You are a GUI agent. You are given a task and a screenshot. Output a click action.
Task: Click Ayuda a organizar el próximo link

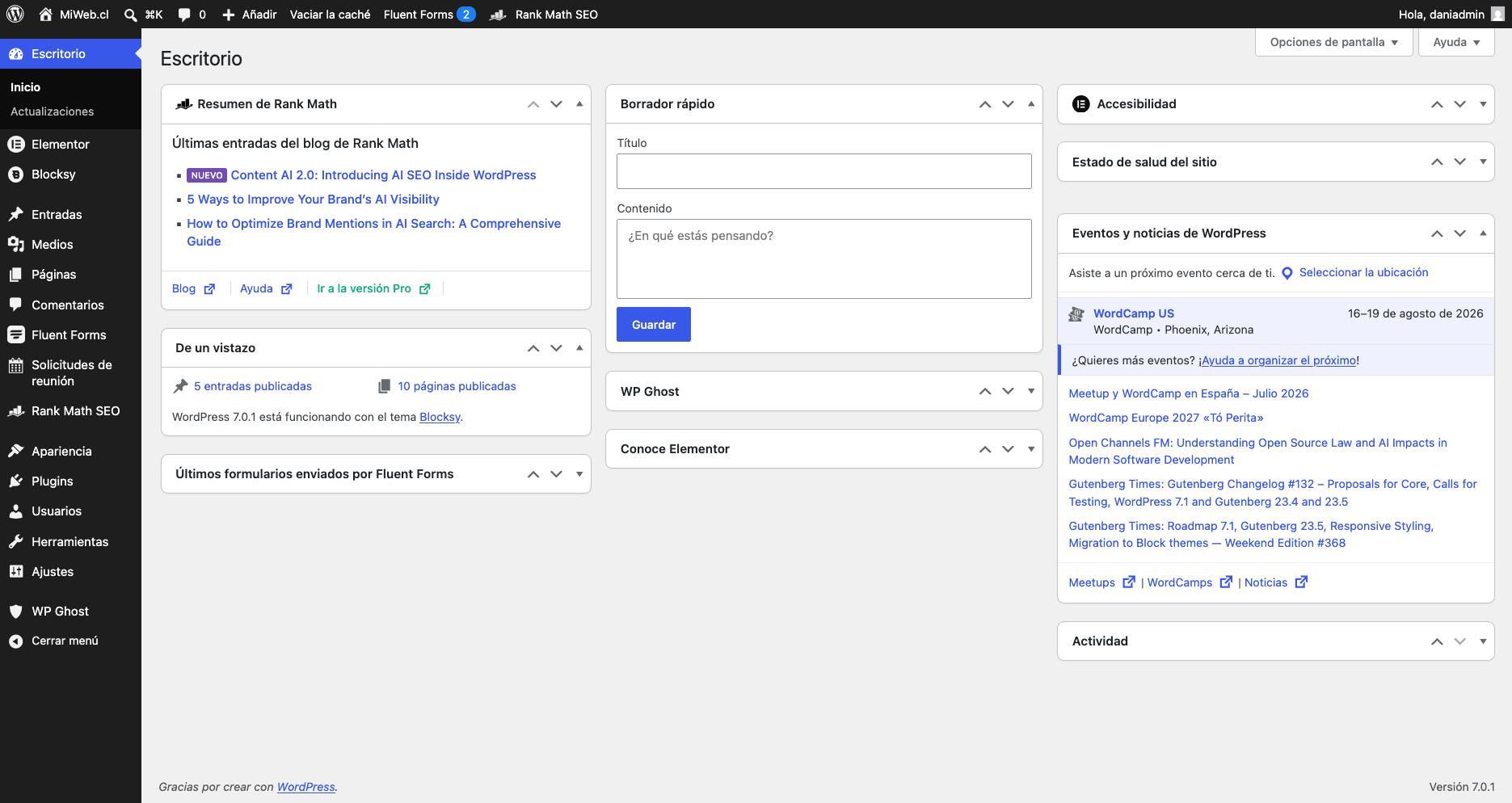[x=1278, y=360]
